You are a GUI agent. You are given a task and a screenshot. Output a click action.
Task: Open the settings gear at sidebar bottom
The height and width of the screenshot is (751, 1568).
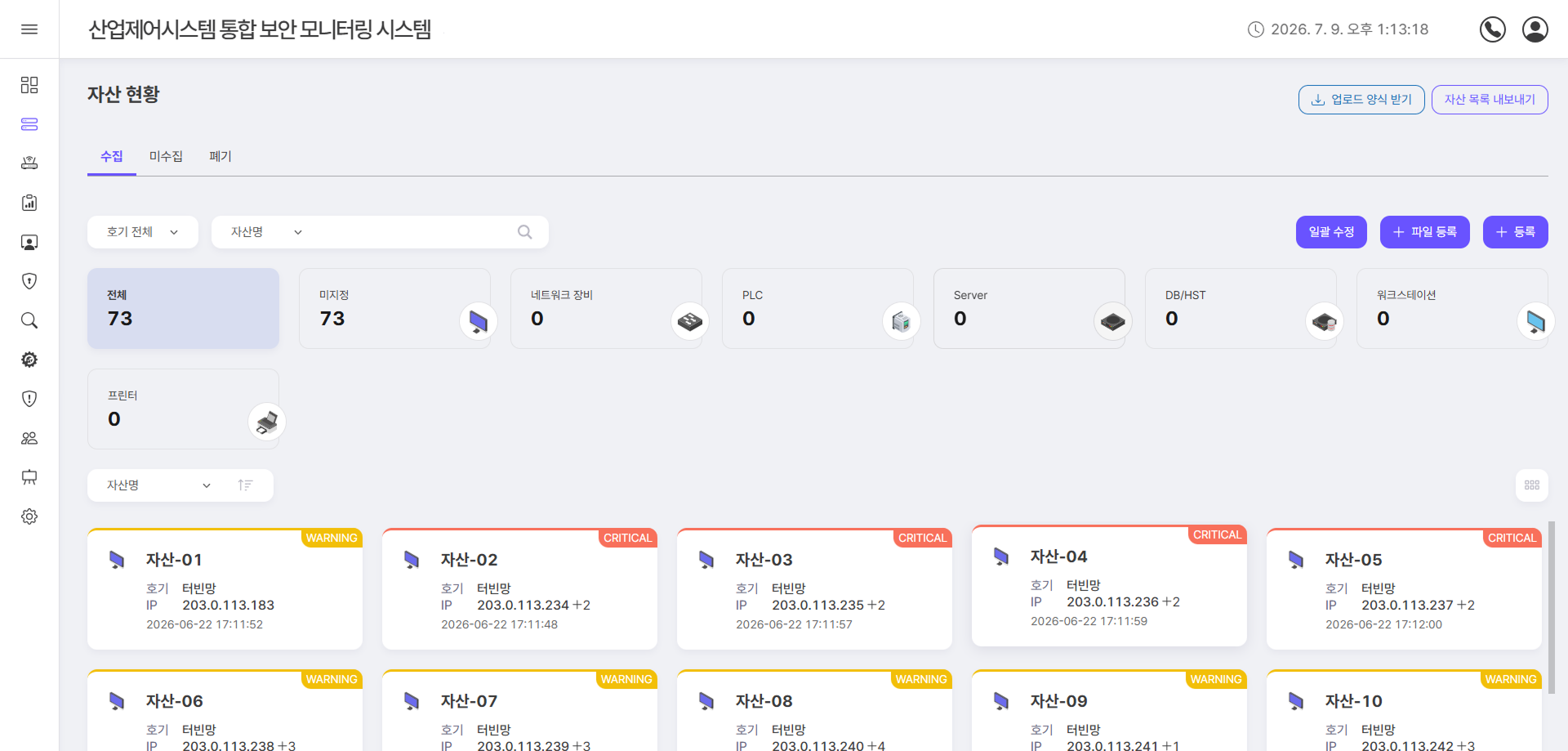29,516
